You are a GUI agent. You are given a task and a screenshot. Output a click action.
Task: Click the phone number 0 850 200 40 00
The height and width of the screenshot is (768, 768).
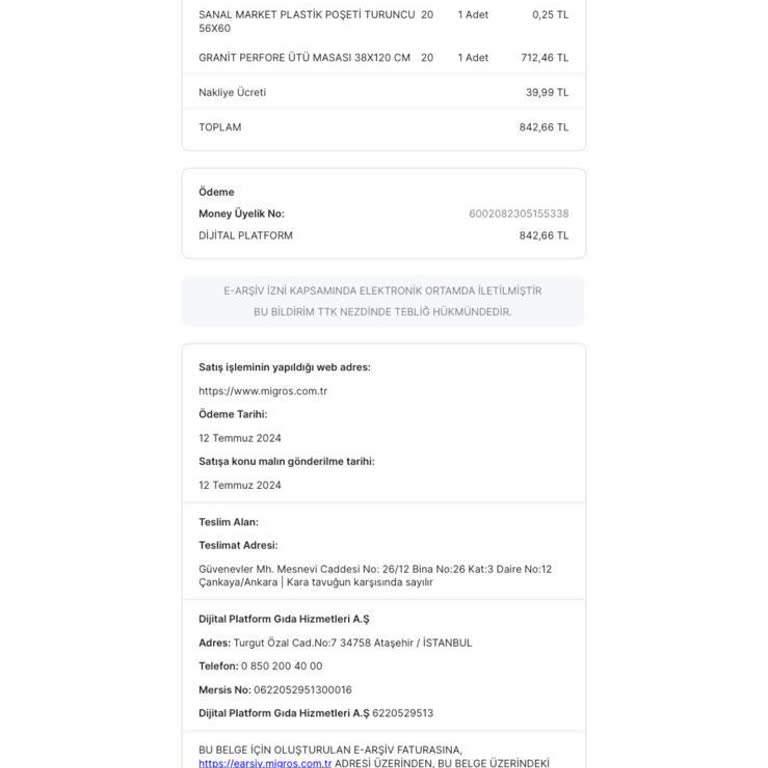[x=281, y=666]
